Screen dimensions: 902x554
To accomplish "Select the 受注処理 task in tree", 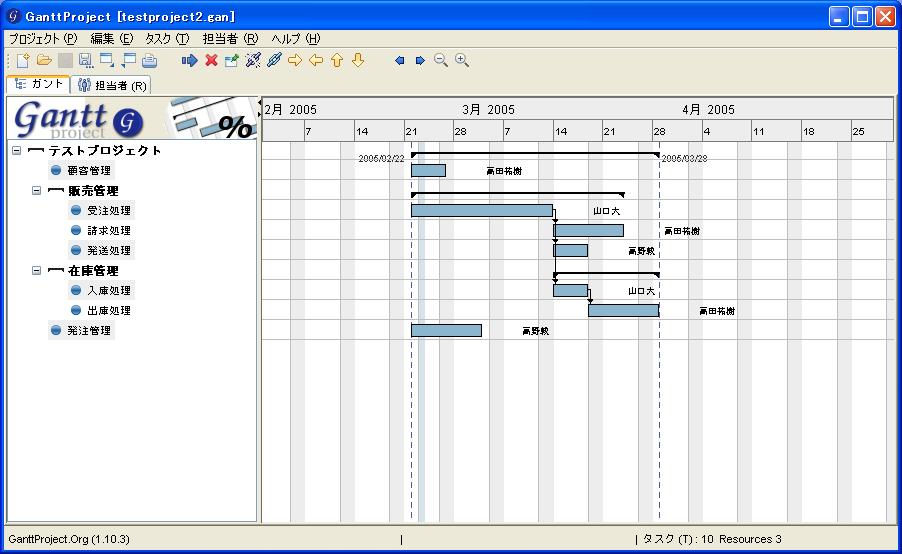I will [x=108, y=211].
